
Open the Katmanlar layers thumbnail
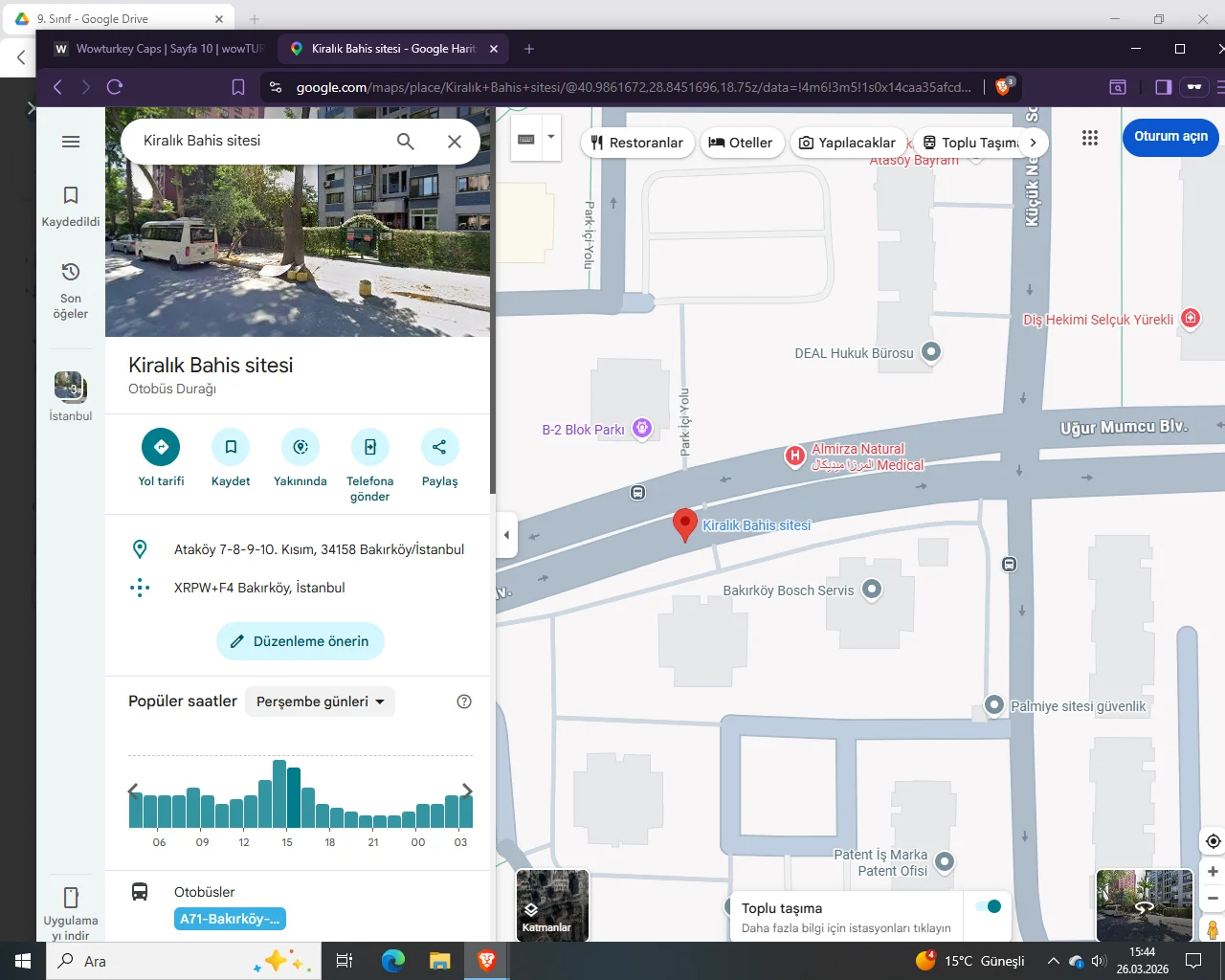coord(552,905)
